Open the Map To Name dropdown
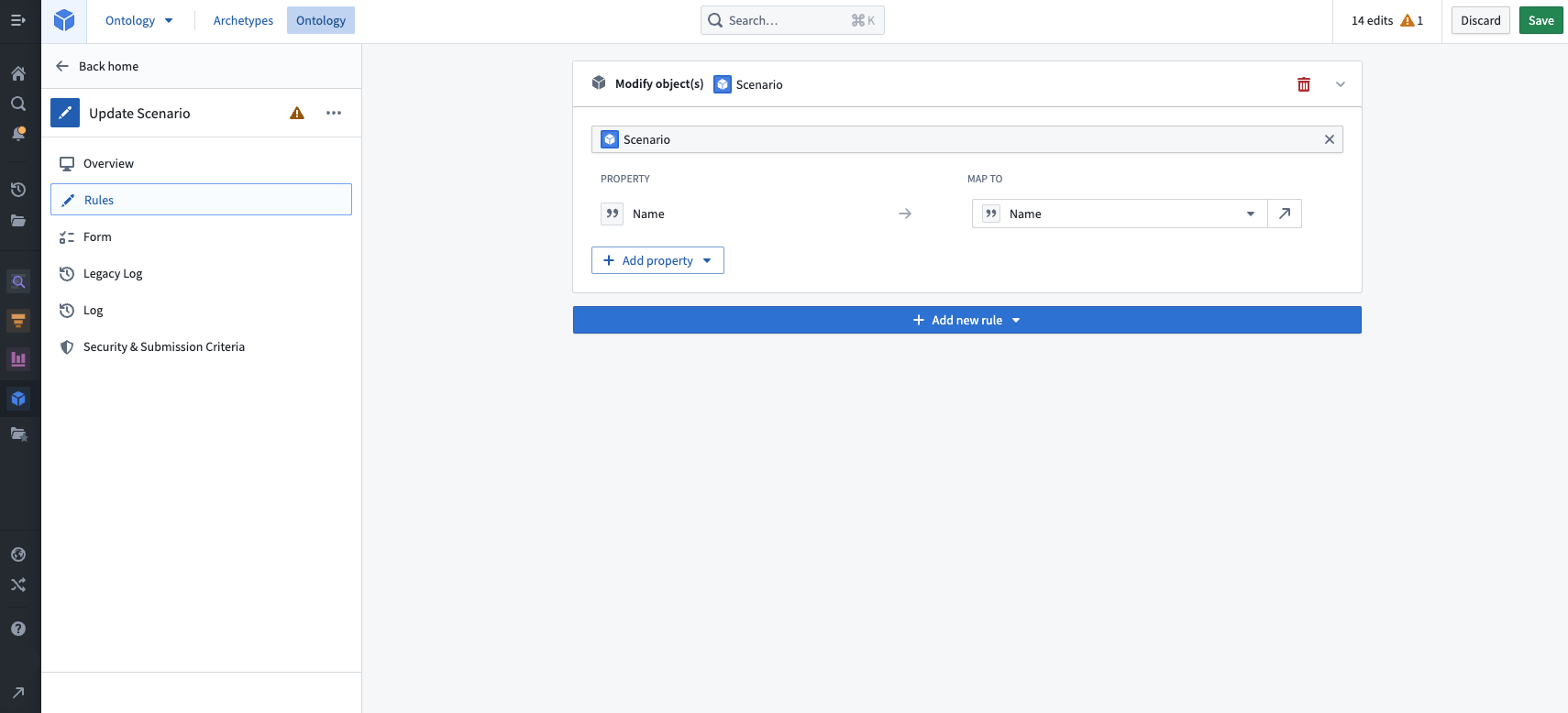The height and width of the screenshot is (713, 1568). pyautogui.click(x=1120, y=214)
